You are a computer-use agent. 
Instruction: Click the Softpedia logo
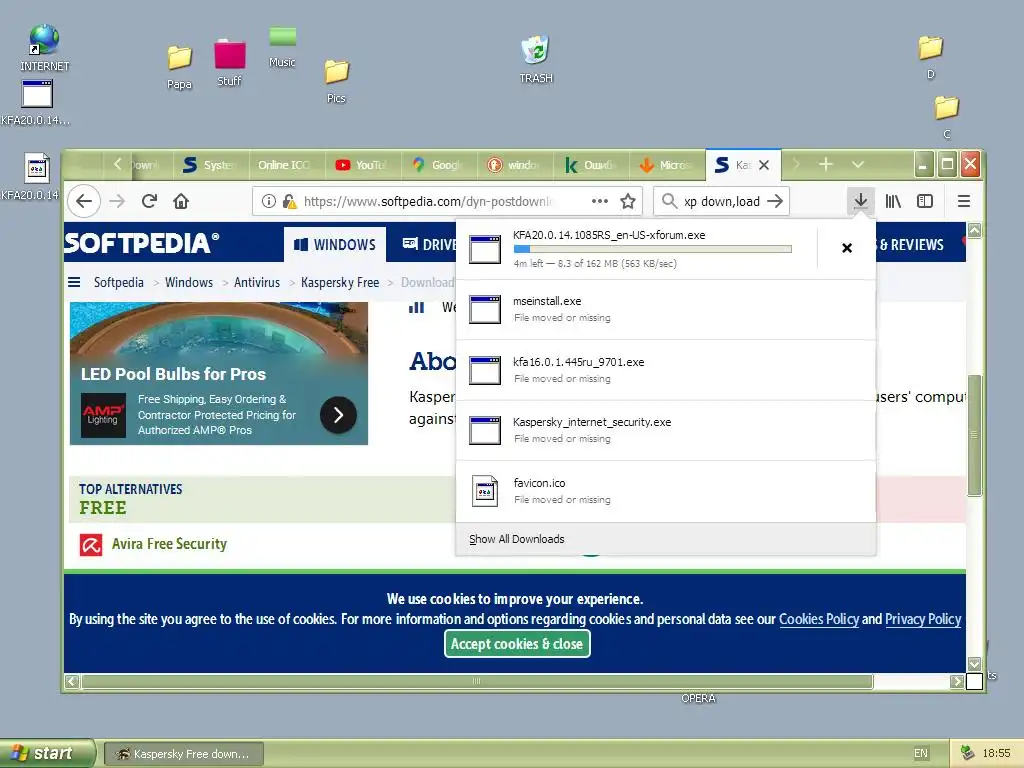(141, 243)
